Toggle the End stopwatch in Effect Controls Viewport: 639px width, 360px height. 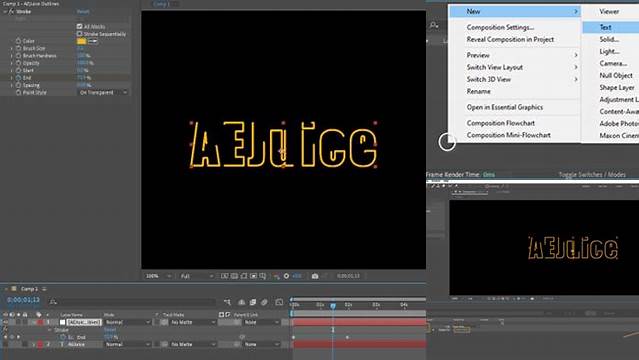pyautogui.click(x=18, y=77)
